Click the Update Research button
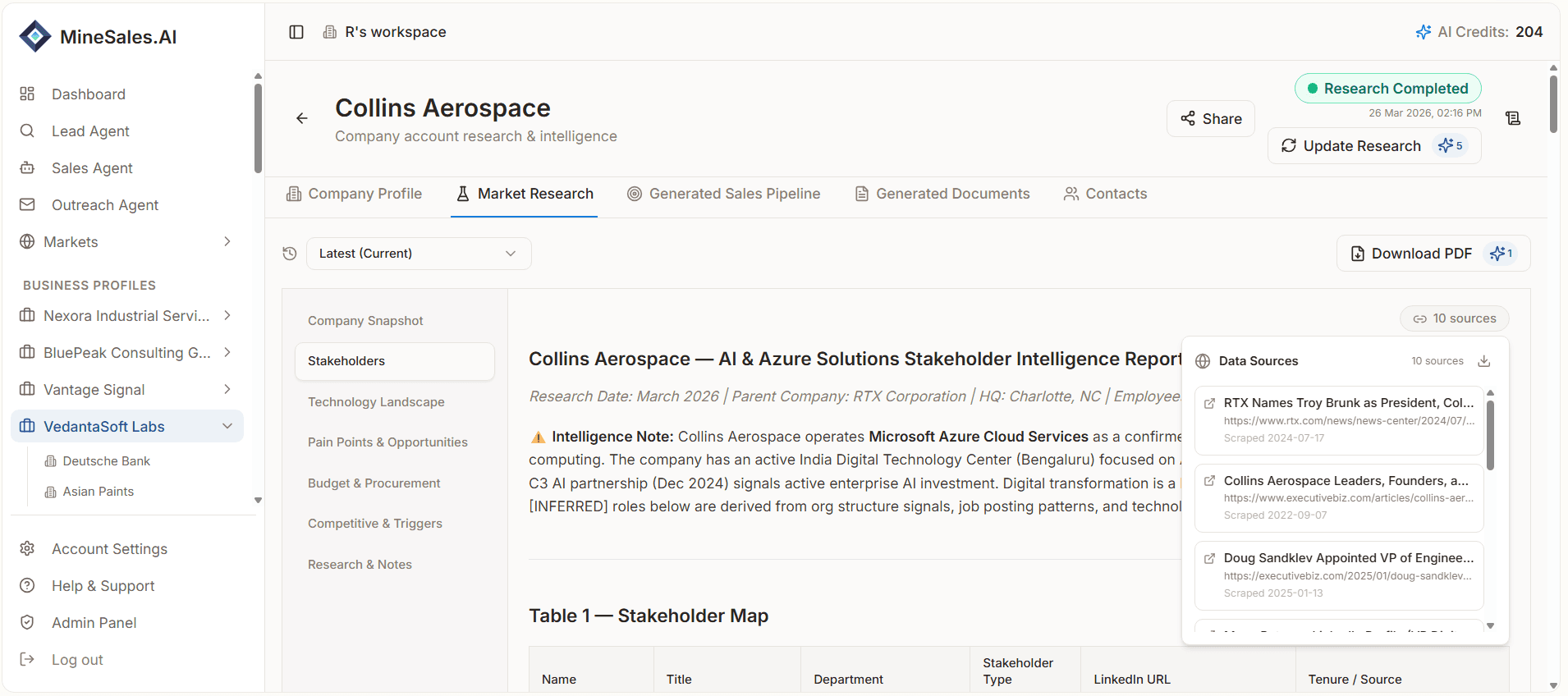 click(1374, 146)
